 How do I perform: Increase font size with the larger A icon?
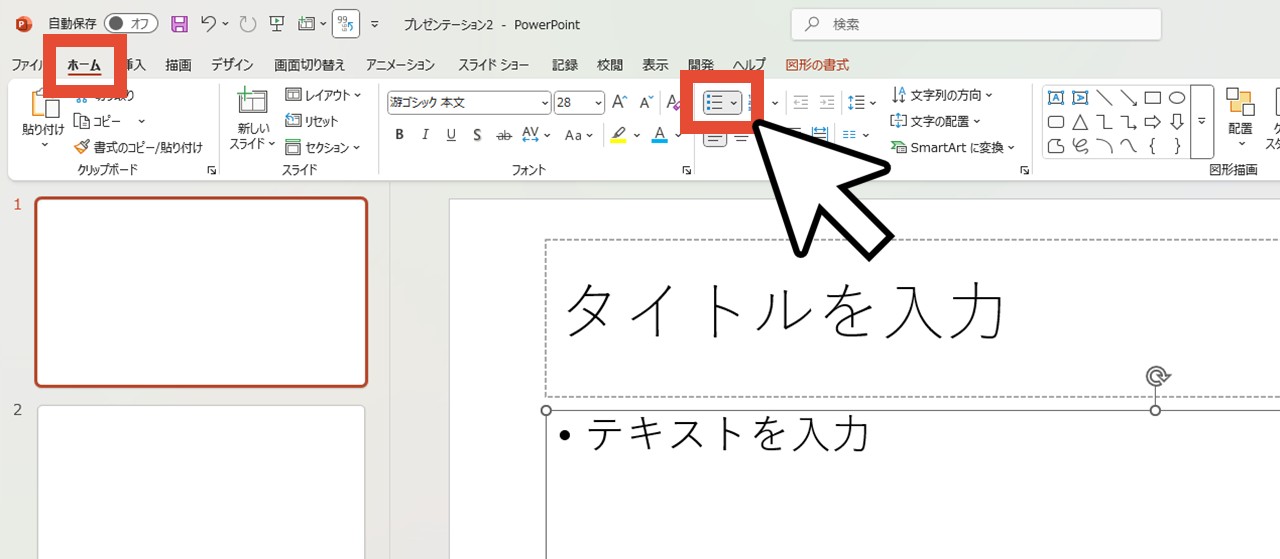click(619, 102)
